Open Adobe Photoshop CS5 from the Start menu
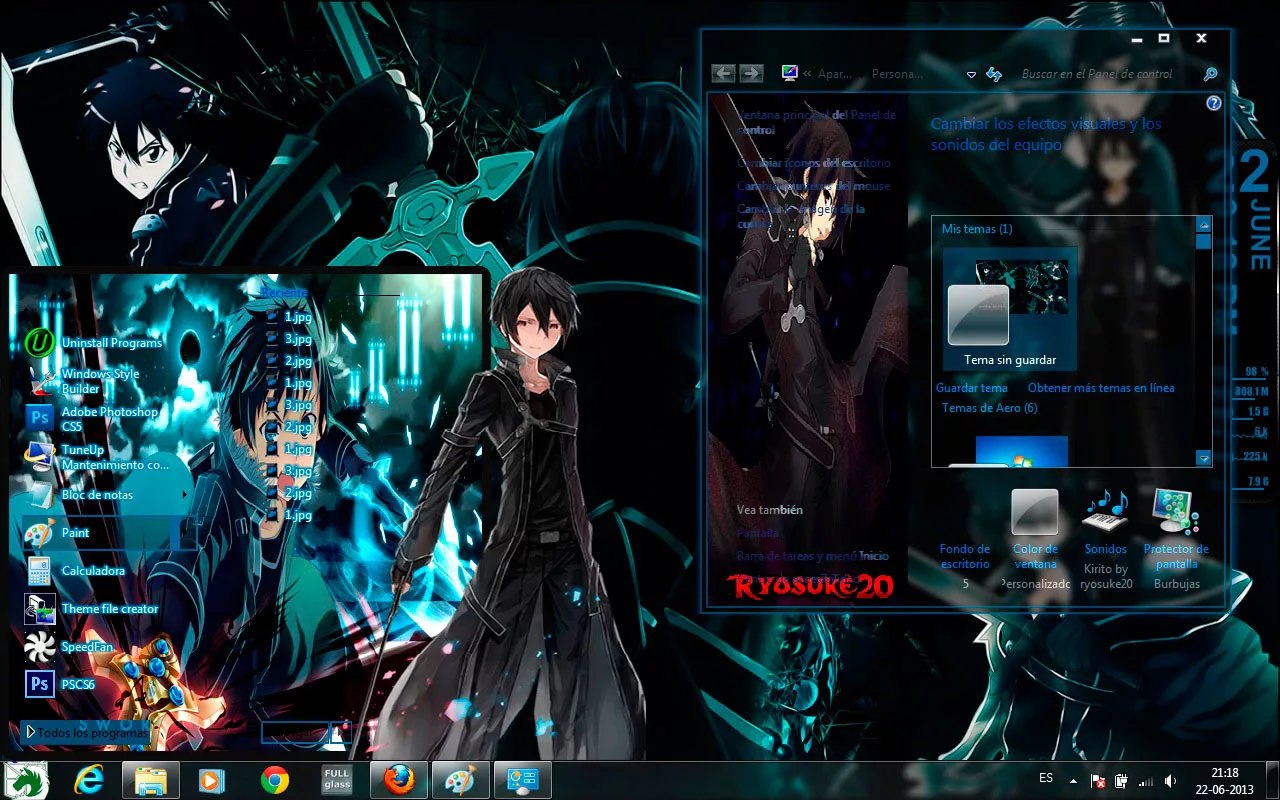 [96, 419]
